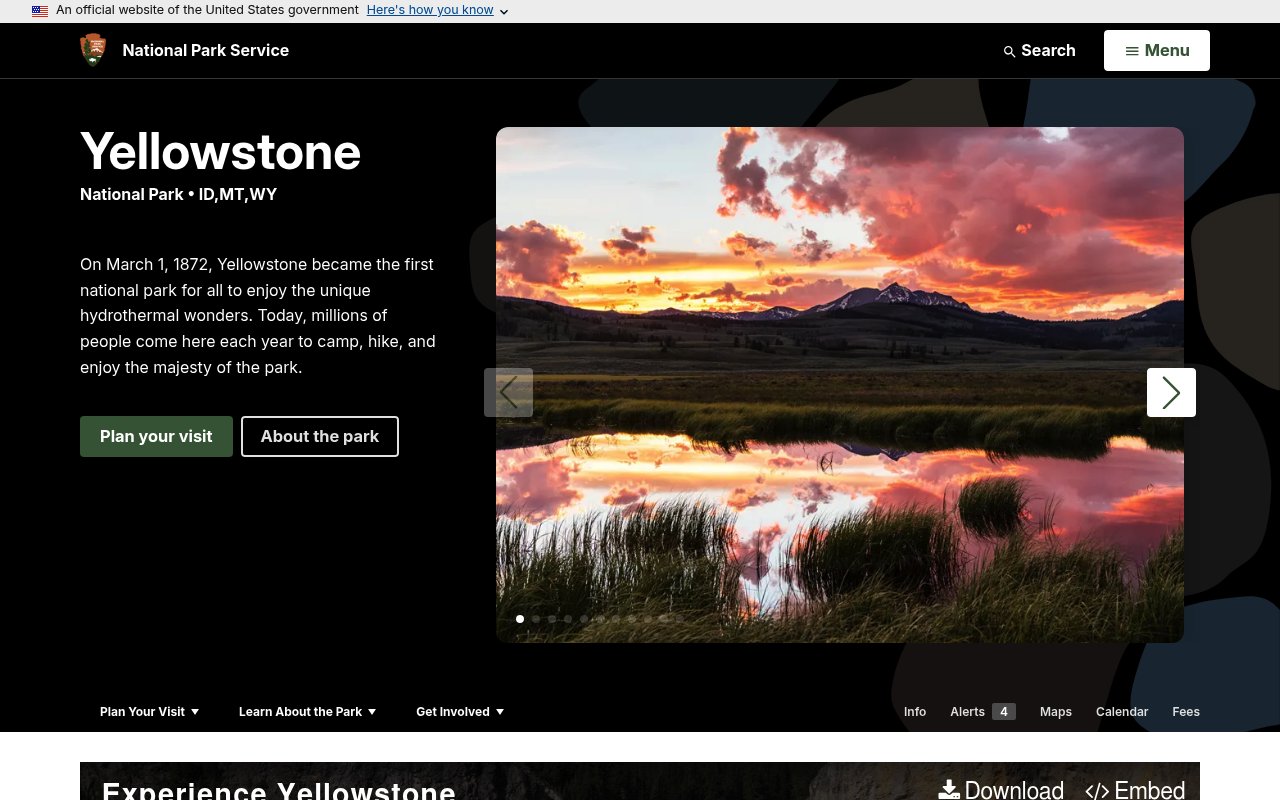Viewport: 1280px width, 800px height.
Task: Click the US flag icon
Action: 40,11
